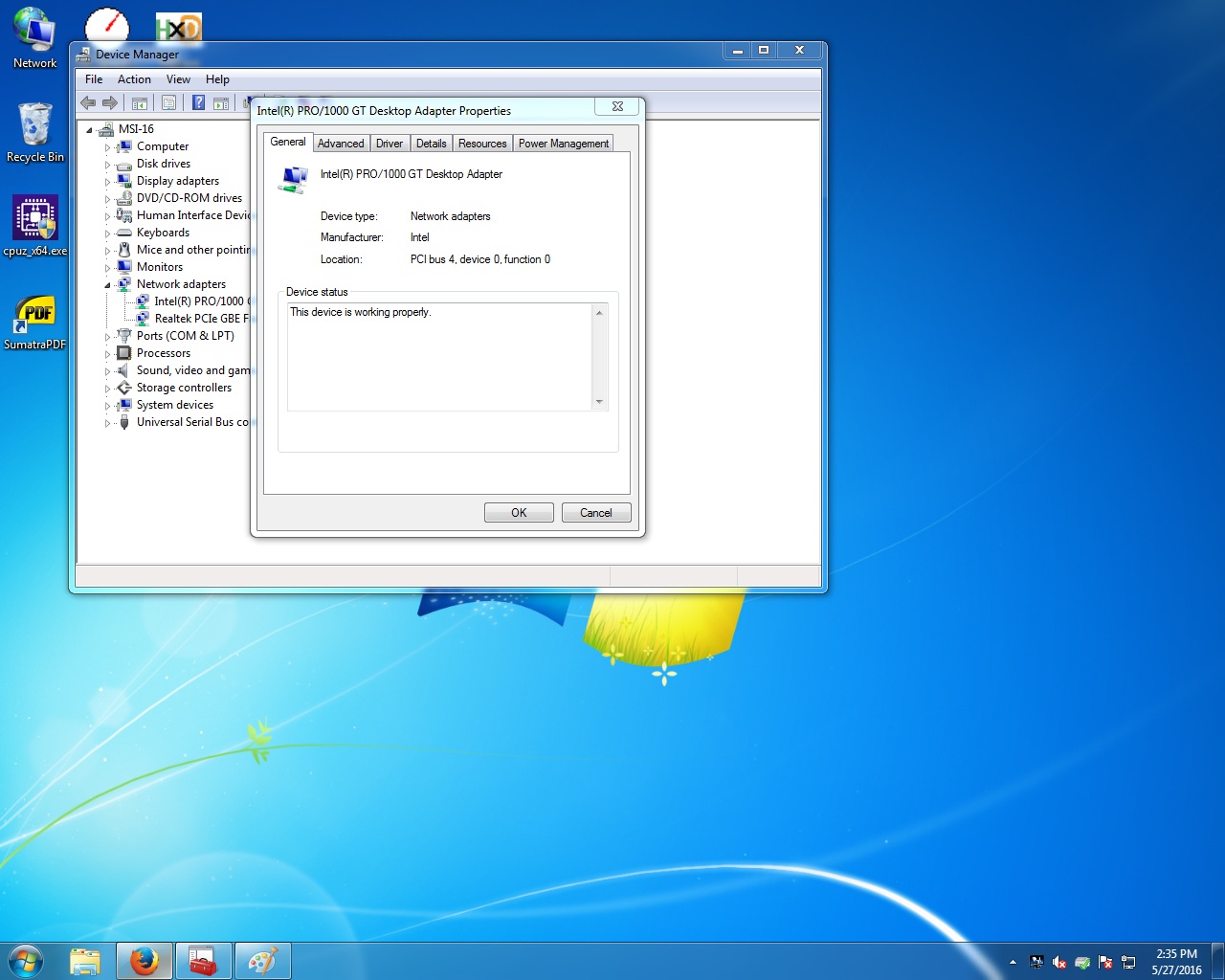
Task: Open the Help menu
Action: [217, 79]
